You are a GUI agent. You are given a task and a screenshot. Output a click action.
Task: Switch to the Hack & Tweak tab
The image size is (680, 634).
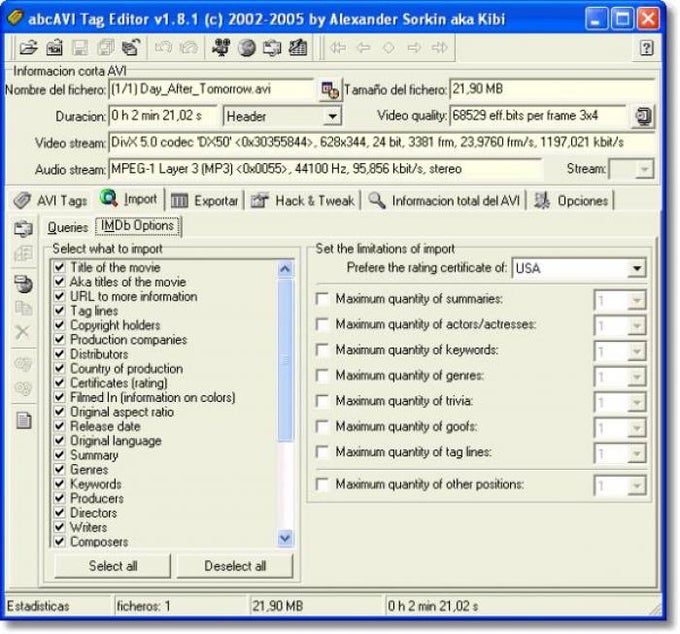point(303,201)
